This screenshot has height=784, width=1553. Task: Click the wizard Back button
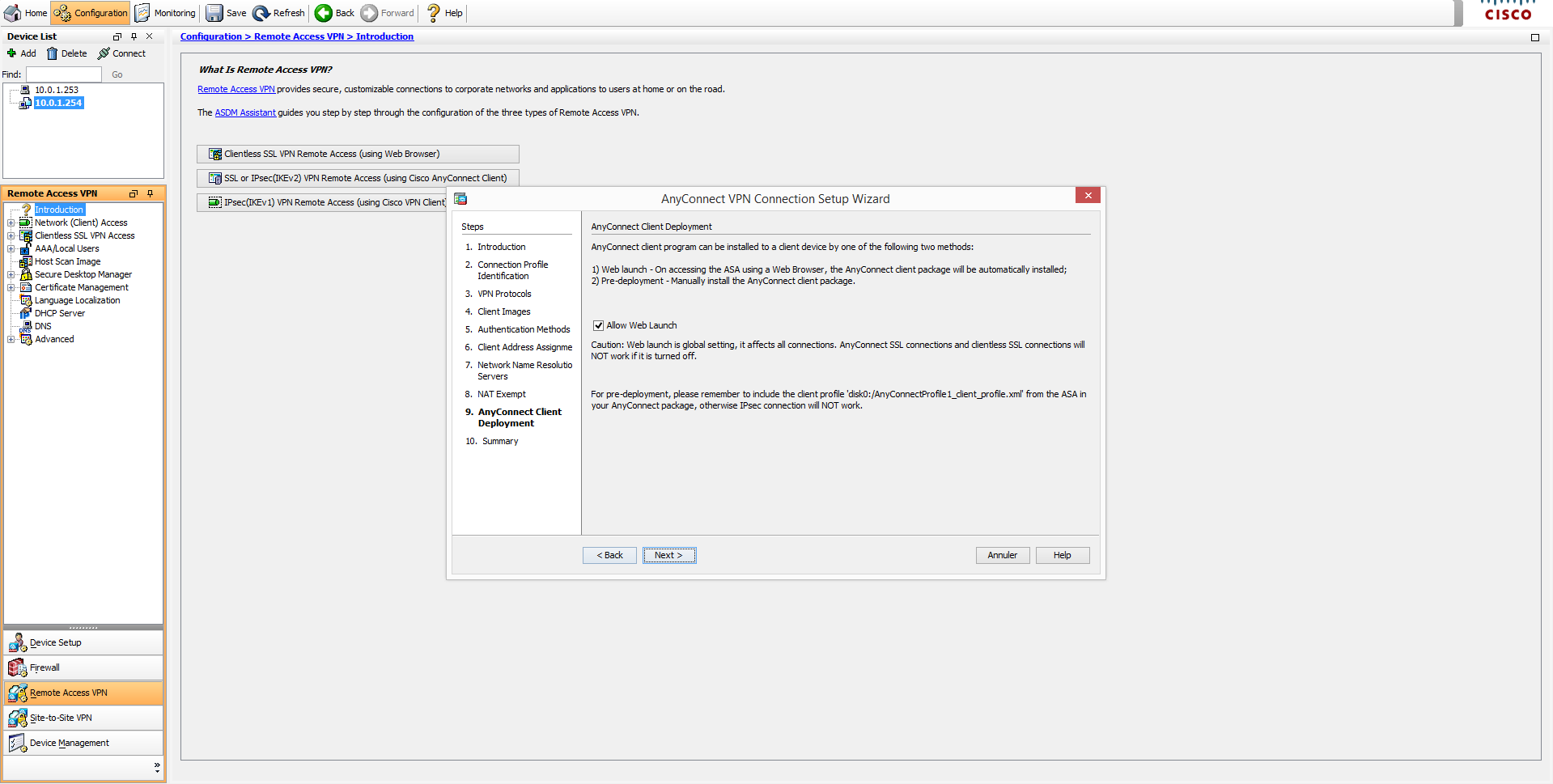coord(609,555)
